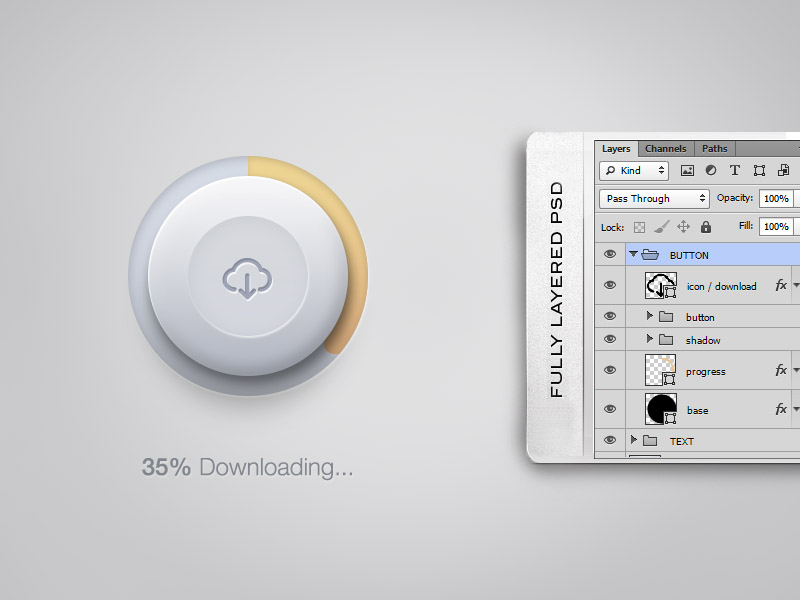
Task: Expand the shadow group triangle
Action: [x=649, y=339]
